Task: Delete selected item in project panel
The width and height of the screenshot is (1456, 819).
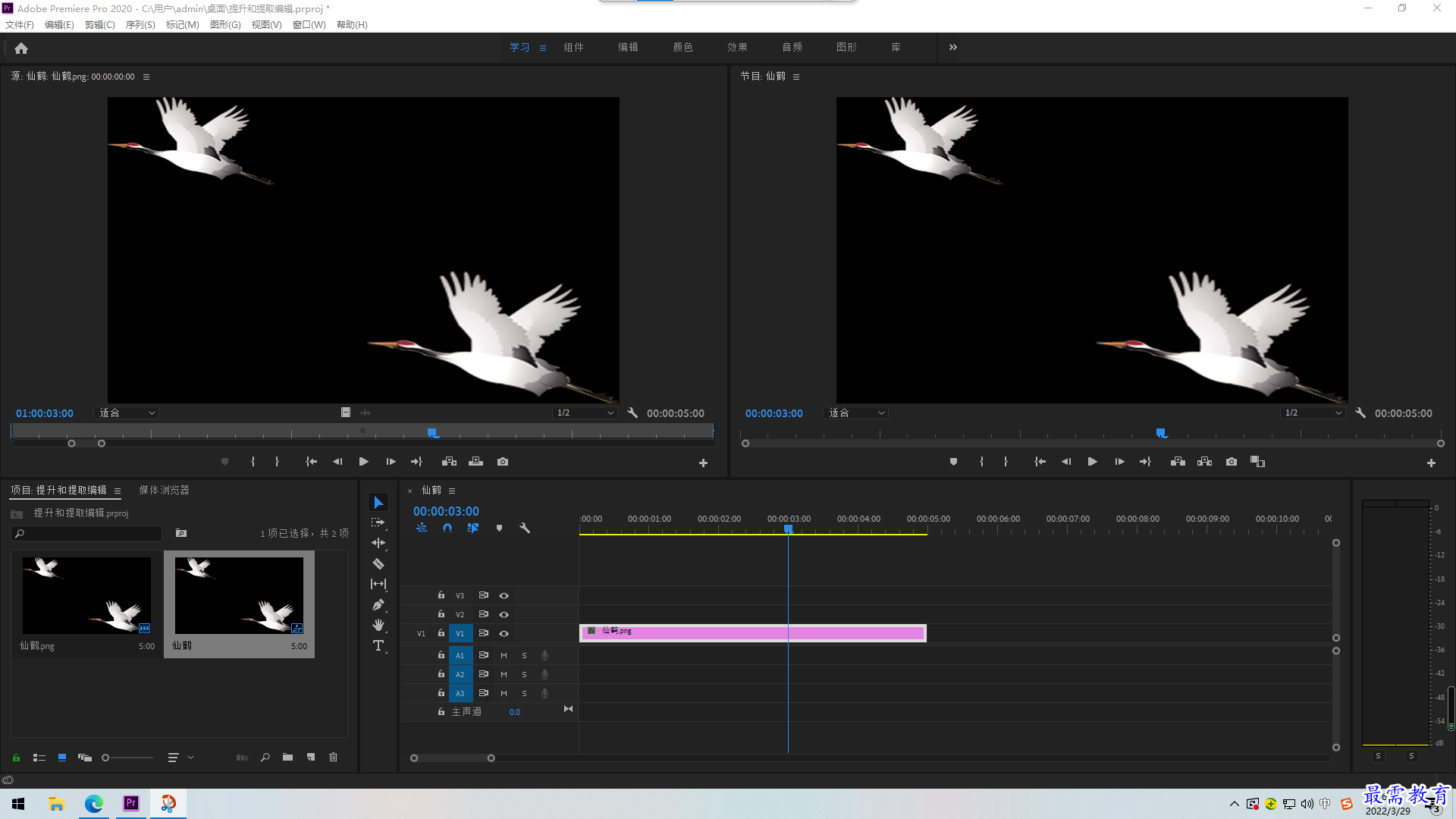Action: [334, 758]
